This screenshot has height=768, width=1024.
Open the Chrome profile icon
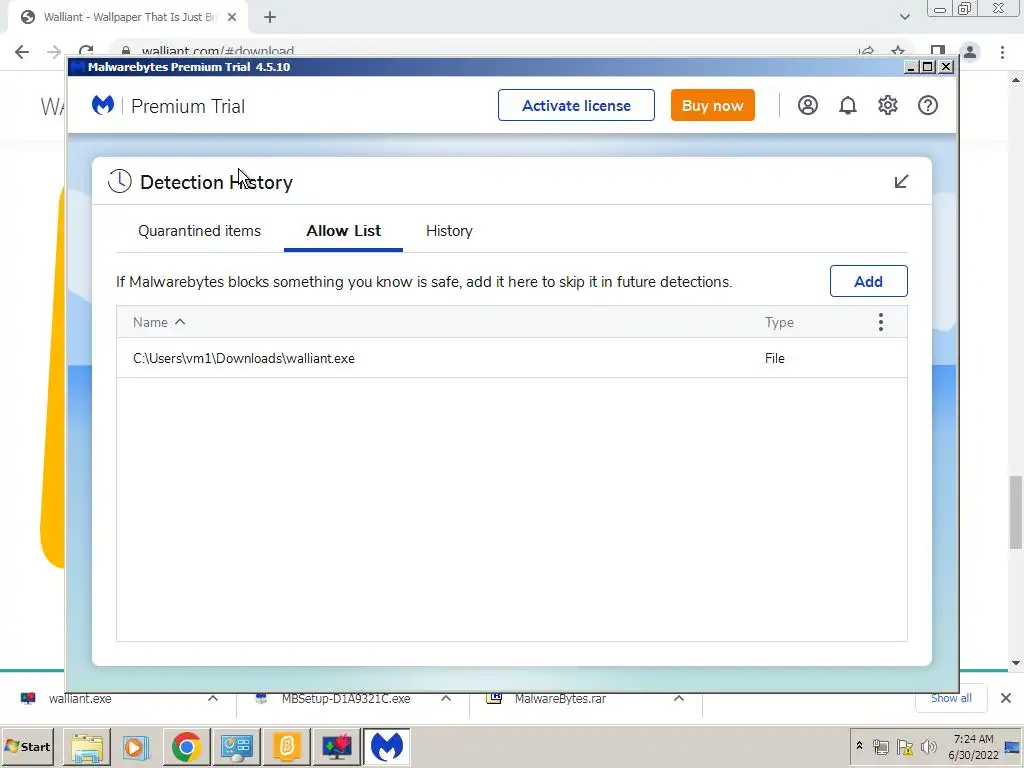970,52
